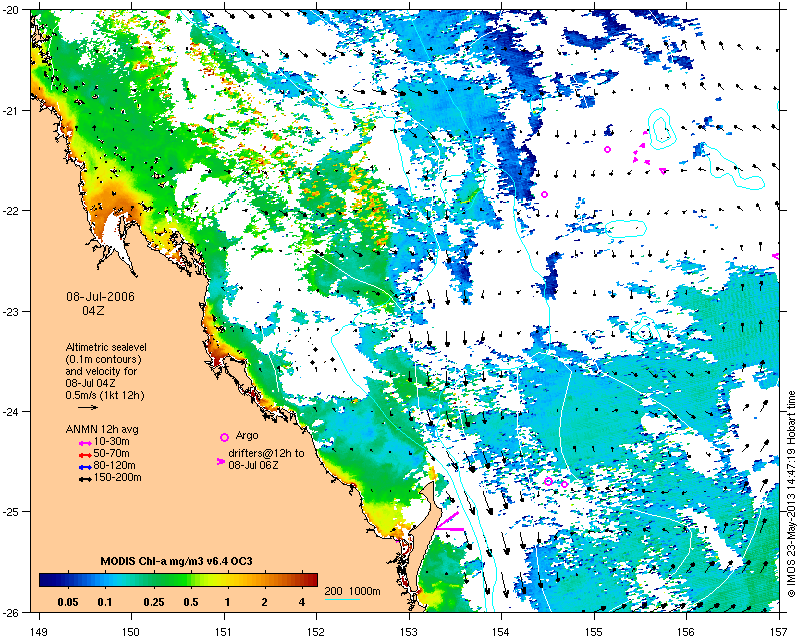The width and height of the screenshot is (800, 640).
Task: Click the '08-Jul 06Z' drifter time text
Action: click(253, 465)
